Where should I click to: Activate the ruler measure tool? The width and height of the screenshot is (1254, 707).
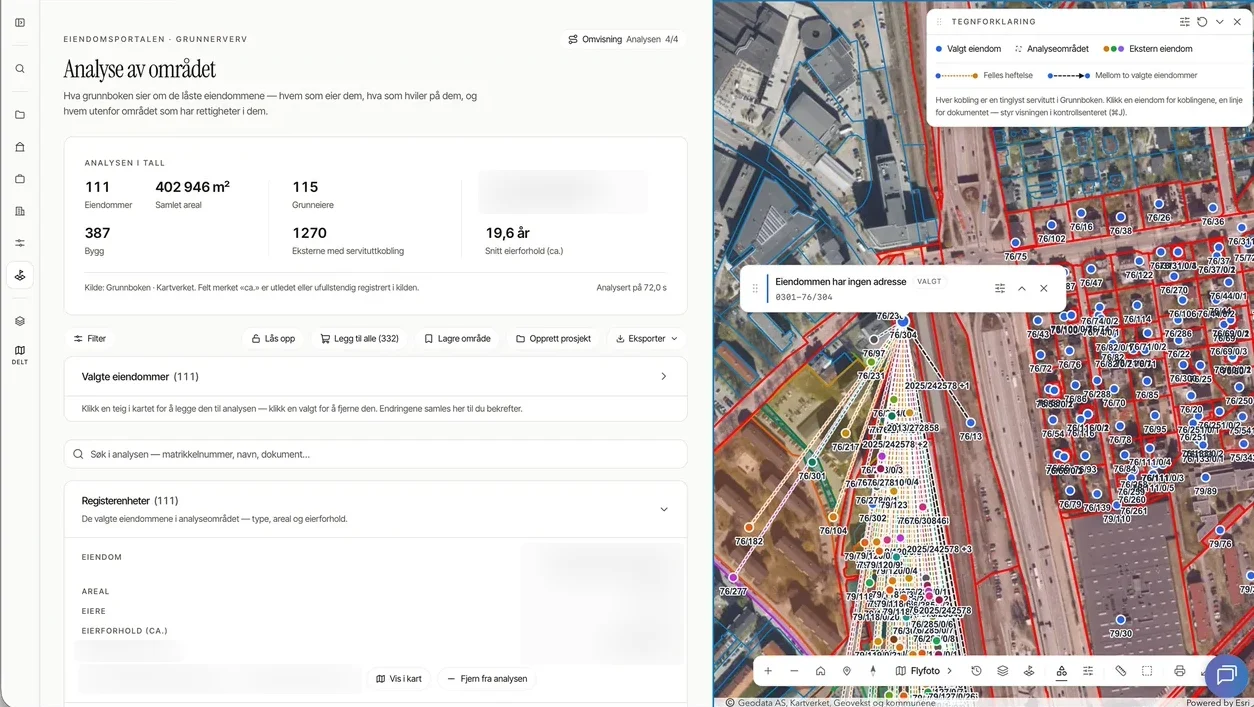tap(1121, 671)
